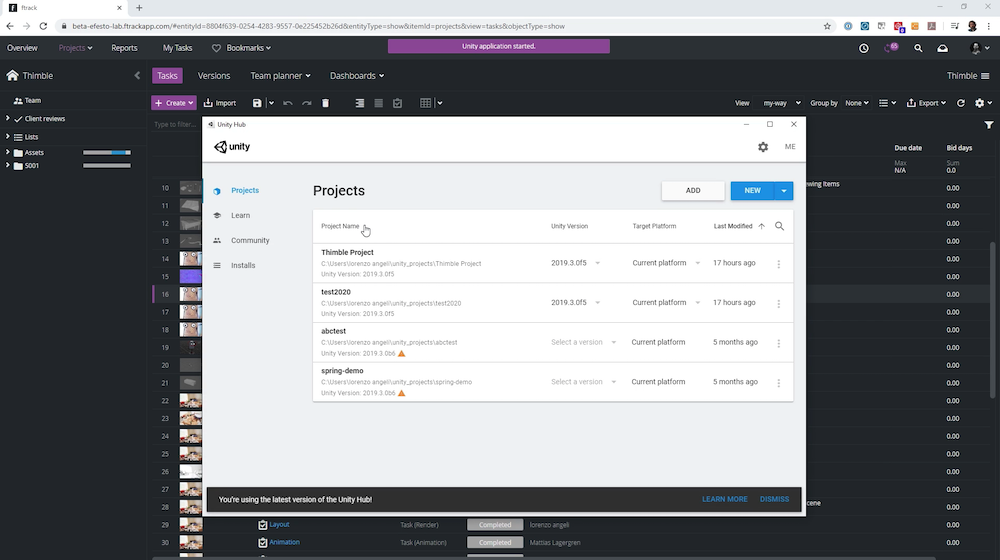Viewport: 1000px width, 560px height.
Task: Expand the Lists tree item
Action: point(8,136)
